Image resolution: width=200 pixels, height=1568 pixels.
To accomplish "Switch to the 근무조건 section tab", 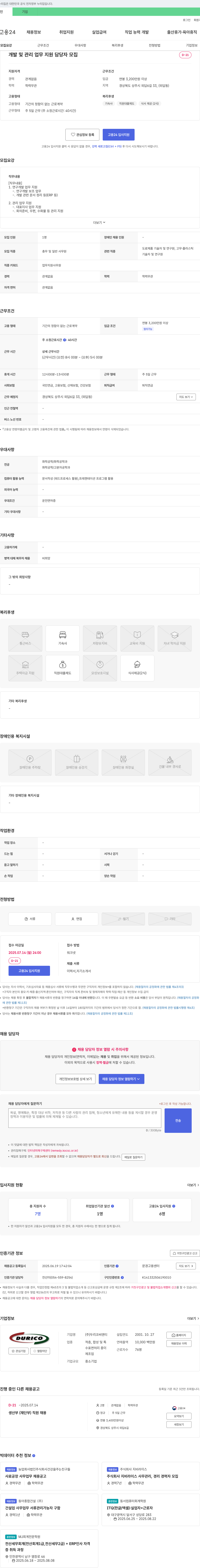I will pos(43,46).
